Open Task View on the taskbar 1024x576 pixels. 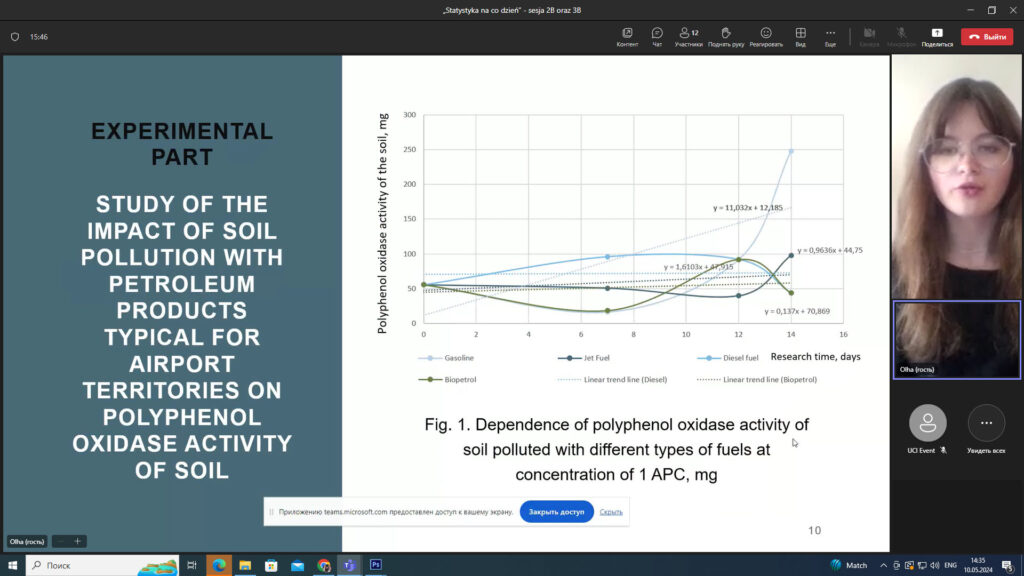pyautogui.click(x=192, y=565)
